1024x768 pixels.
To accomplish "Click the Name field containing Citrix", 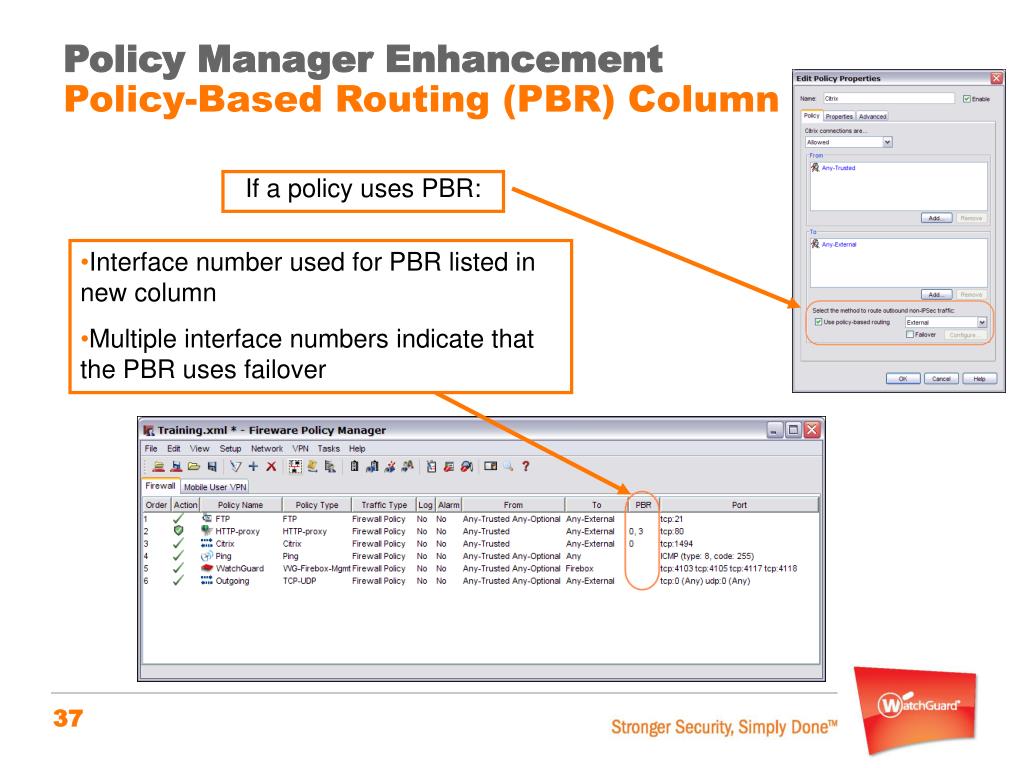I will (888, 99).
